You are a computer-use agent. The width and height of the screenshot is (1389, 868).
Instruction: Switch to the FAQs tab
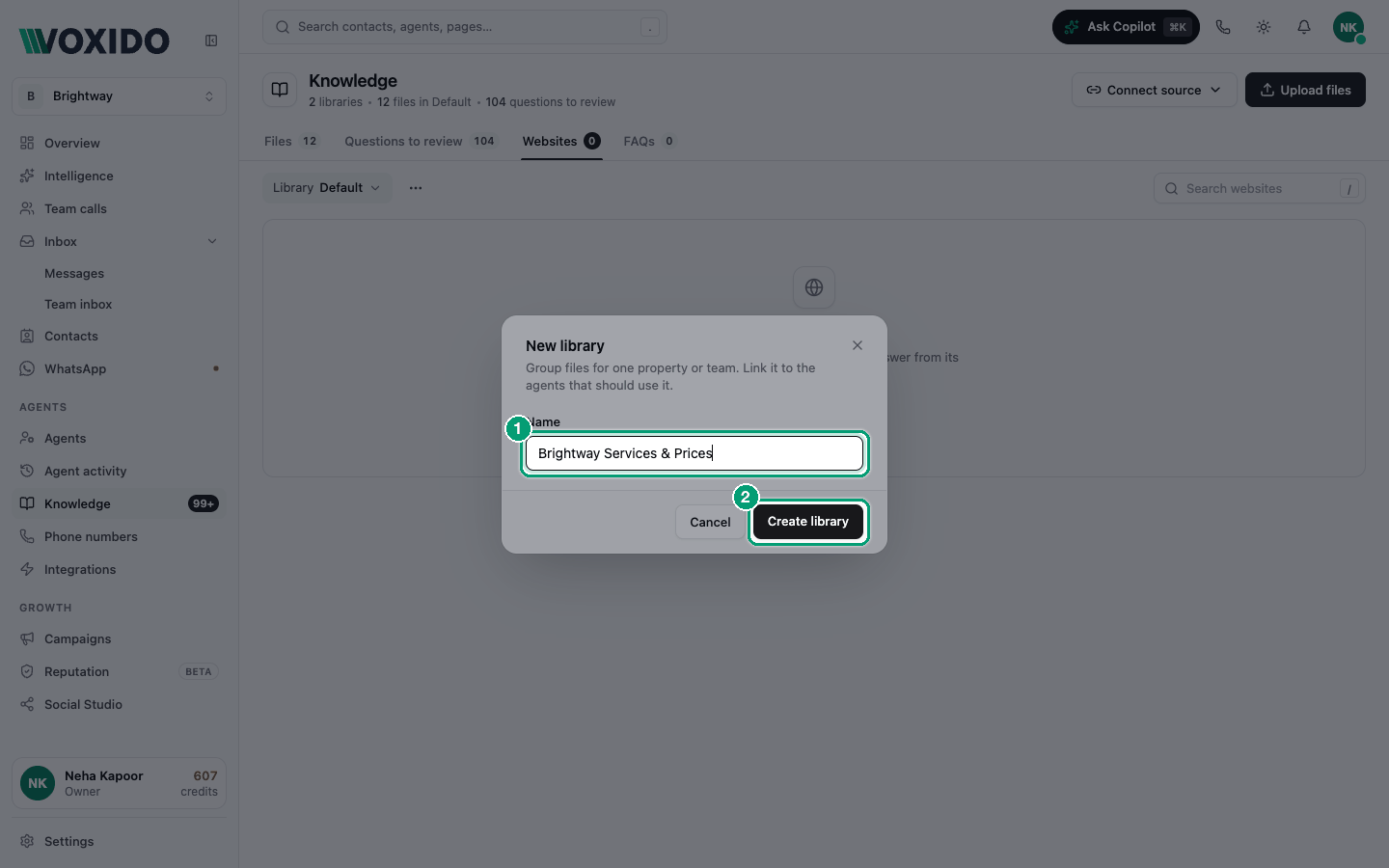[x=650, y=141]
